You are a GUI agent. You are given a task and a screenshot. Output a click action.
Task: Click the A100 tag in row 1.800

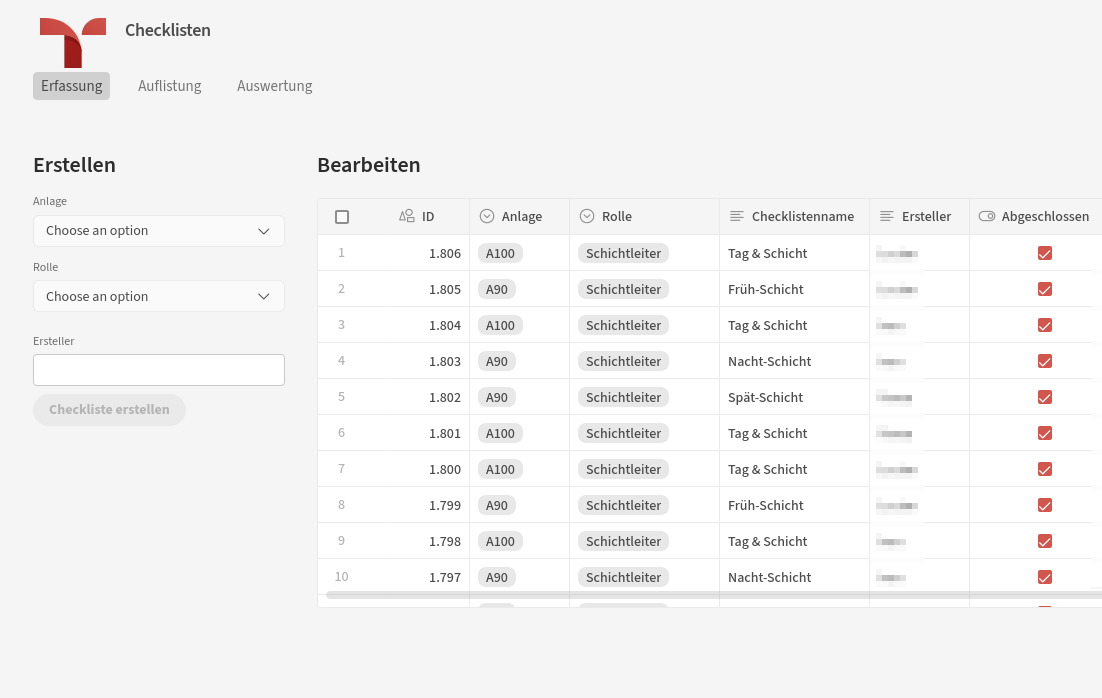tap(500, 469)
